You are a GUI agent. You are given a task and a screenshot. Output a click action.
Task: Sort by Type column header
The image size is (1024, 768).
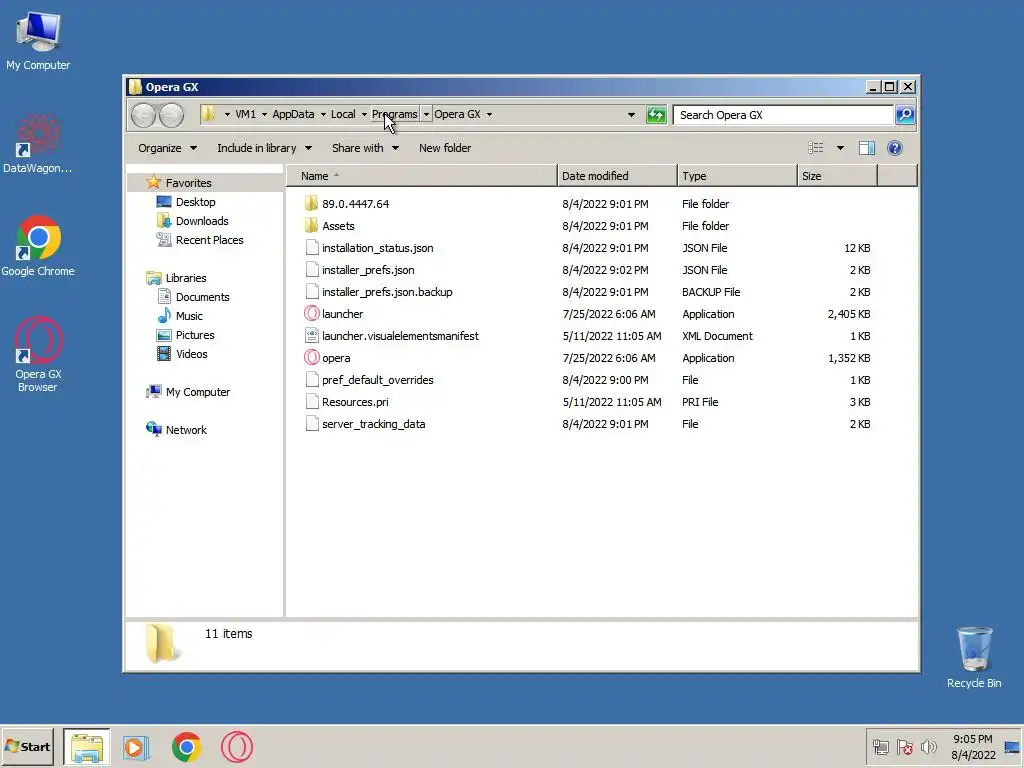click(737, 176)
